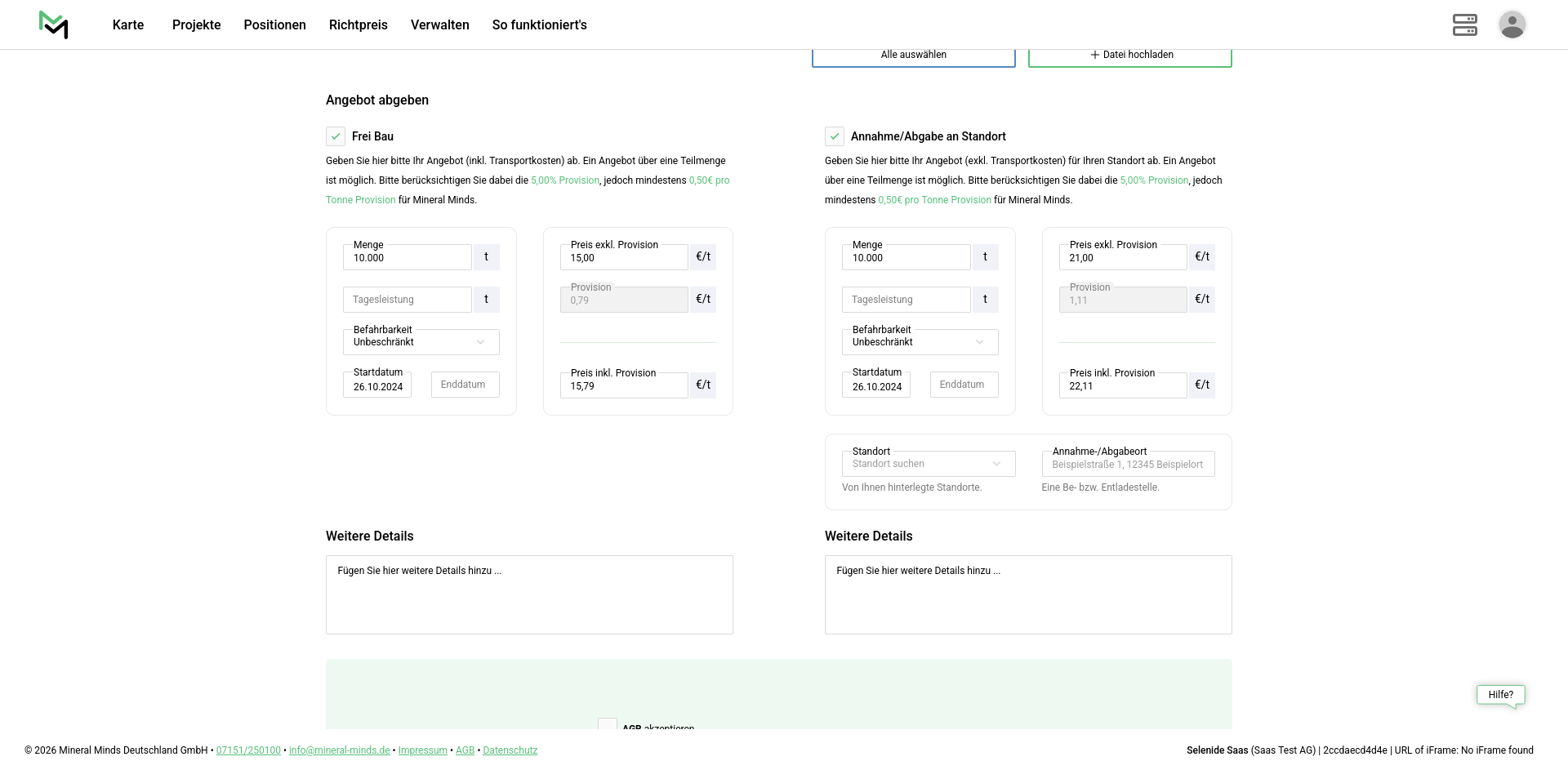This screenshot has width=1568, height=770.
Task: Open the user profile avatar
Action: (x=1512, y=24)
